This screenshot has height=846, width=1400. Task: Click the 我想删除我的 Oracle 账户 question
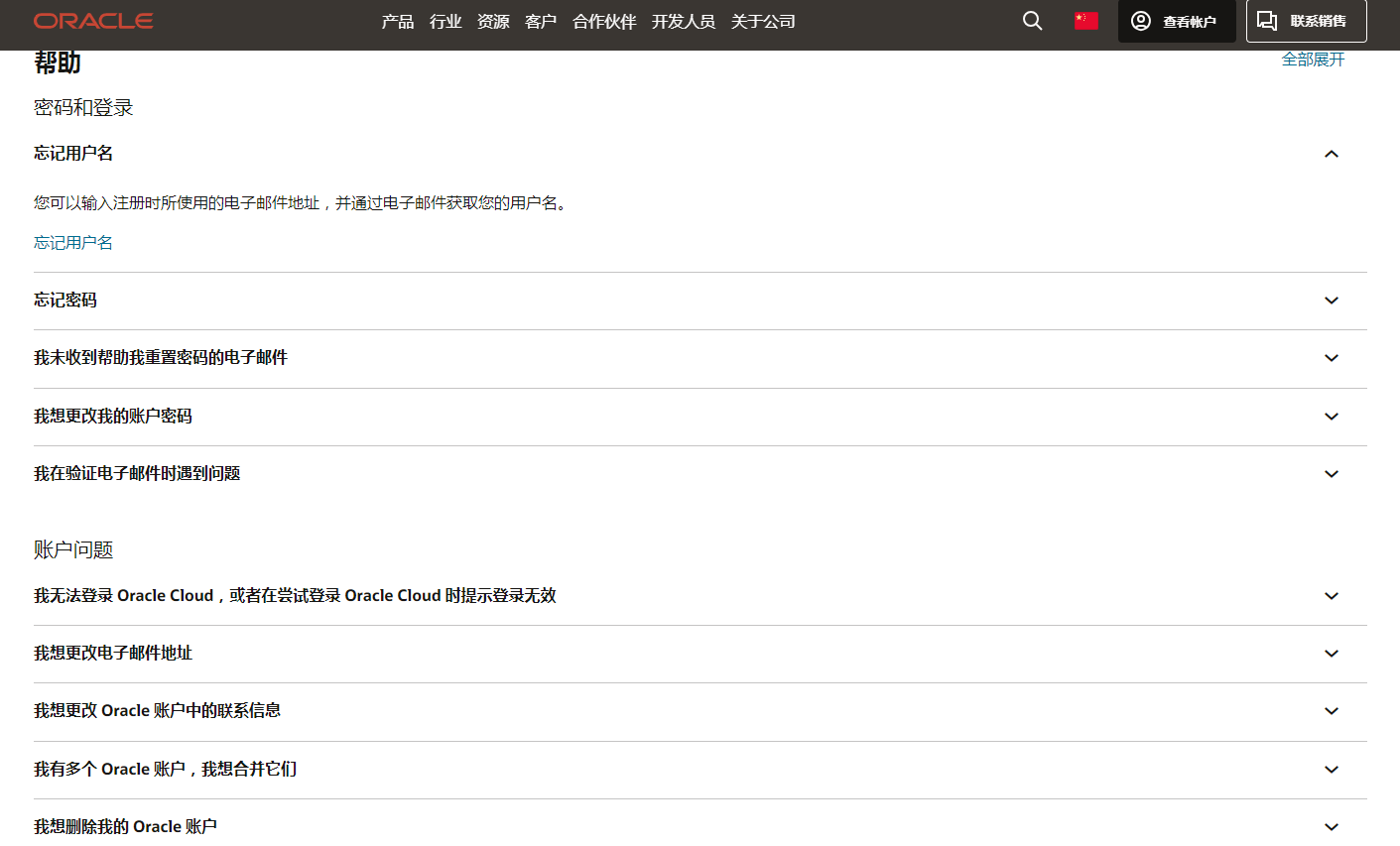coord(125,826)
